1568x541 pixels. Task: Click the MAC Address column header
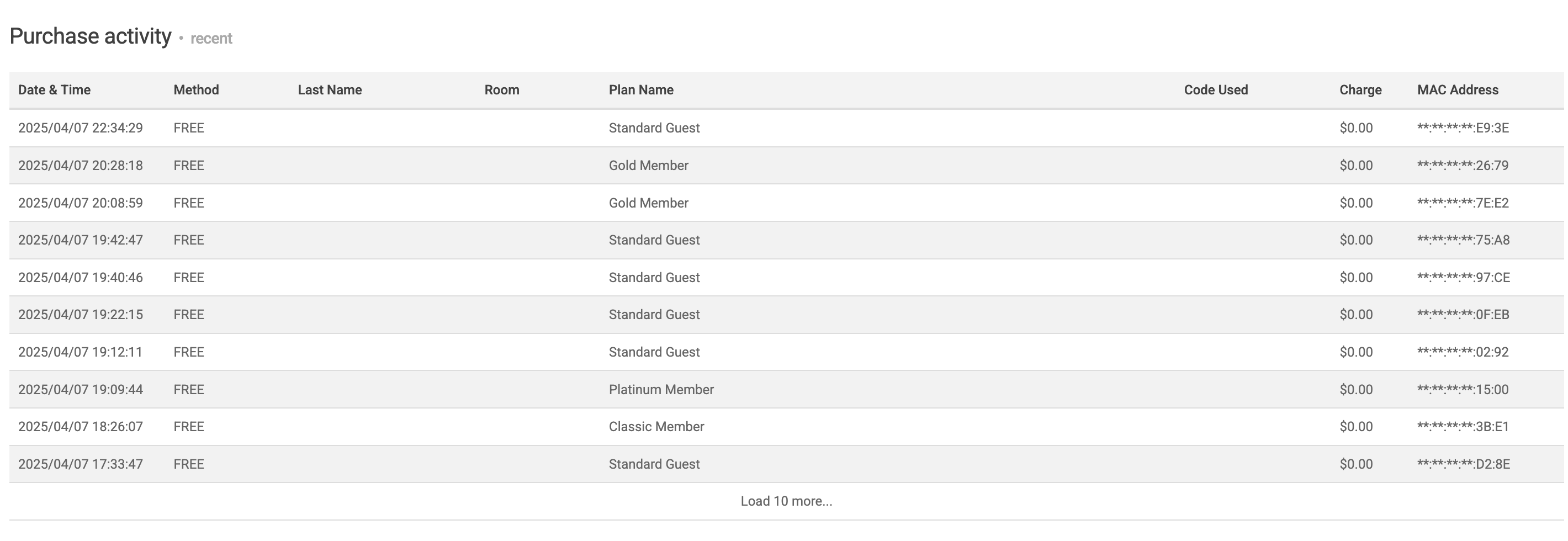pos(1457,90)
